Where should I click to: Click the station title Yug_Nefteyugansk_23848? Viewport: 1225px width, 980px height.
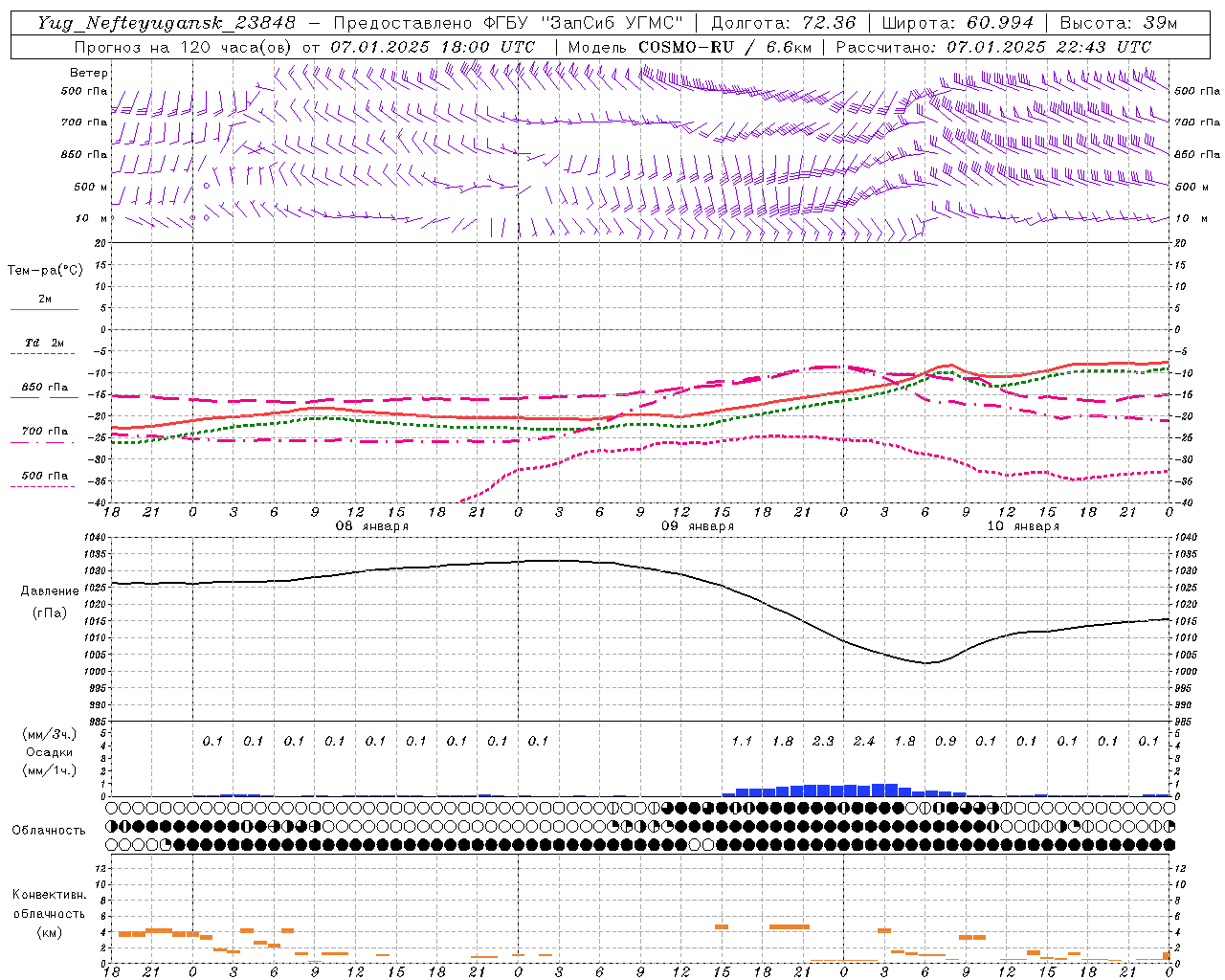[x=166, y=22]
